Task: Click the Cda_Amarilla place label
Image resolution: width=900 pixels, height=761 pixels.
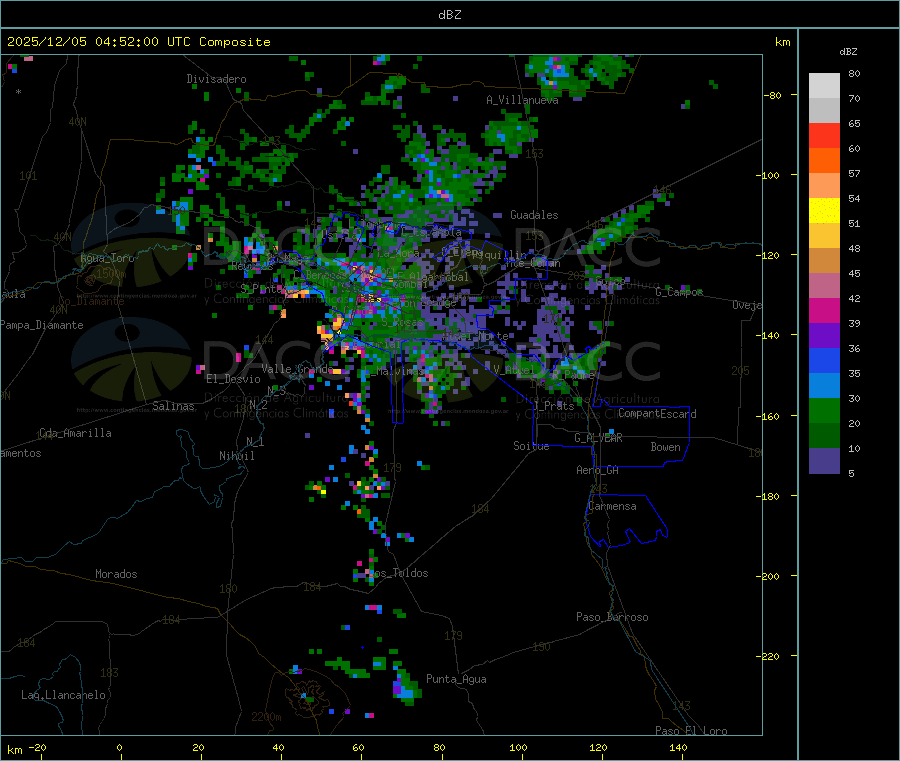Action: point(75,433)
